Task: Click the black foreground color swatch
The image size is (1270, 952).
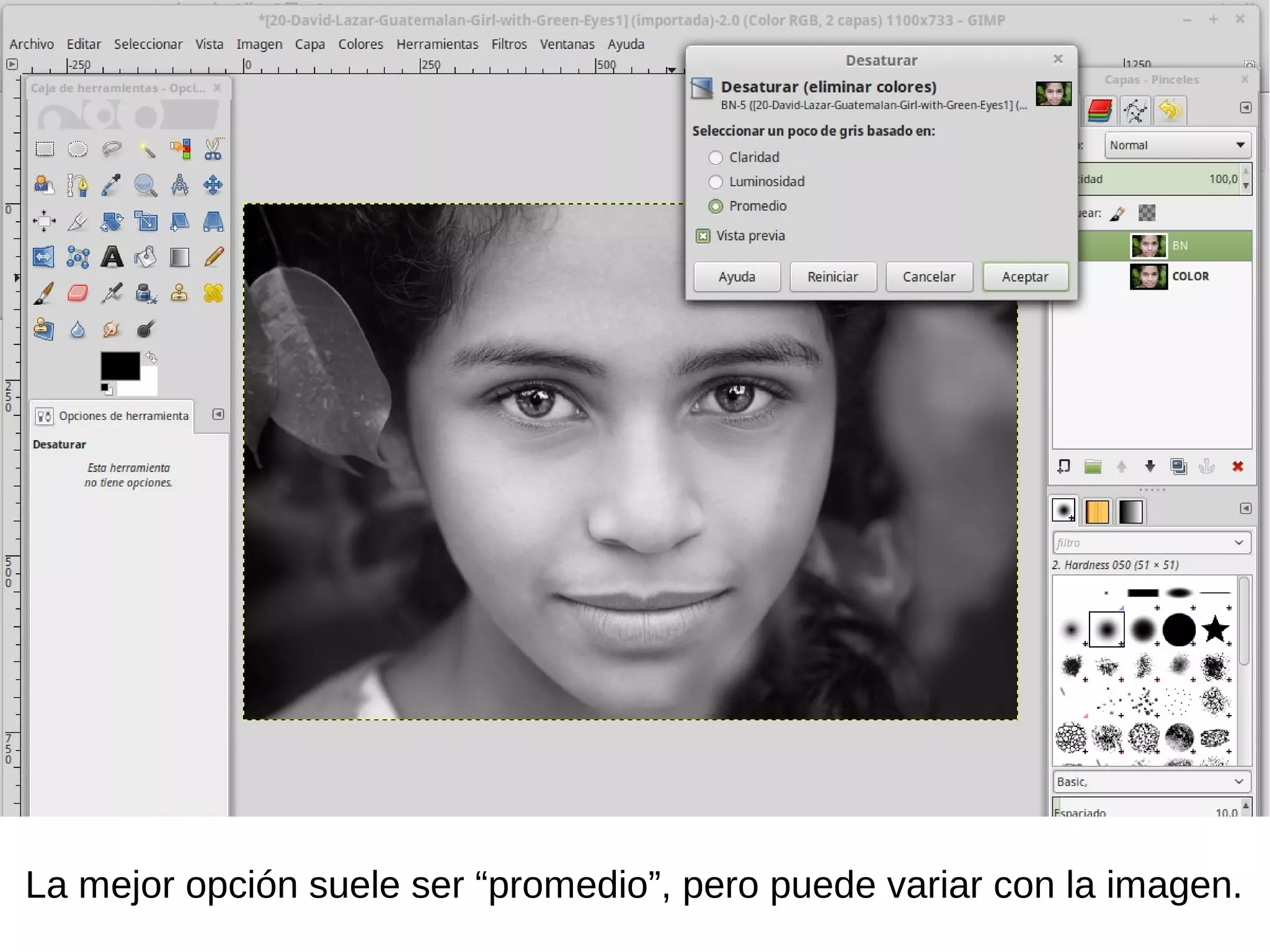Action: point(120,366)
